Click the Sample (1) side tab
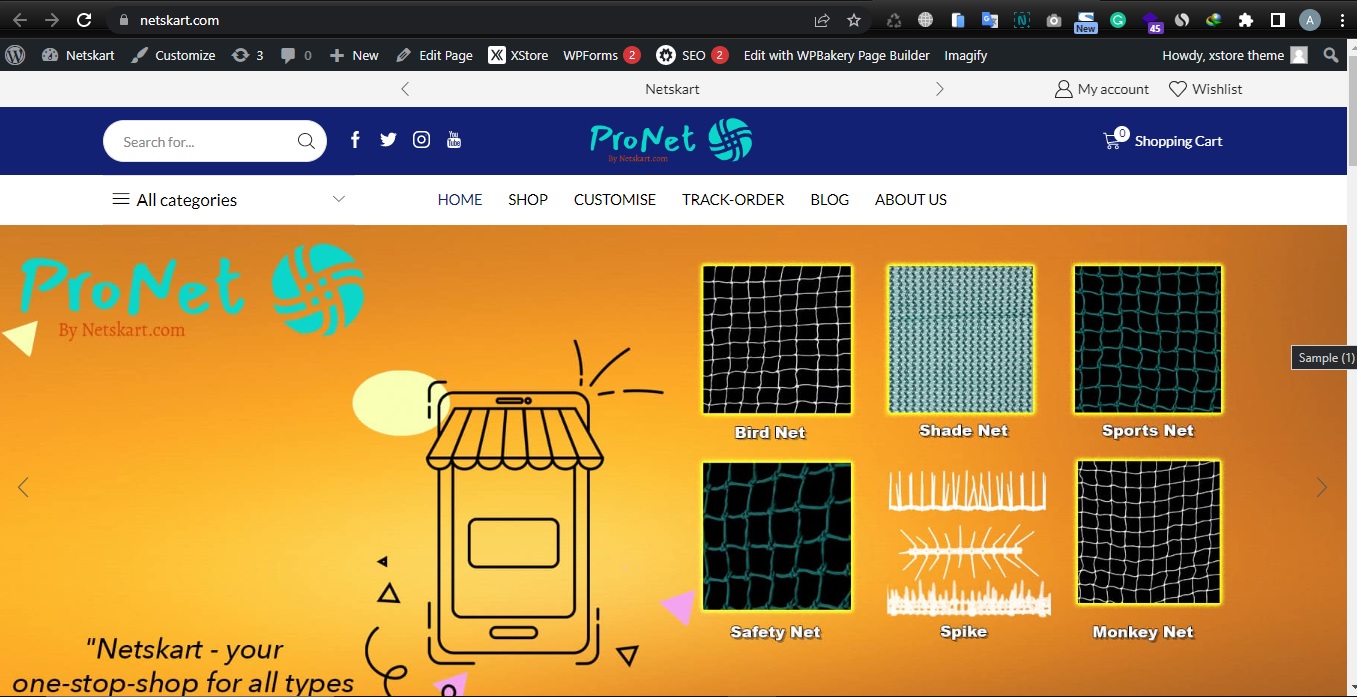Image resolution: width=1357 pixels, height=697 pixels. click(x=1324, y=357)
